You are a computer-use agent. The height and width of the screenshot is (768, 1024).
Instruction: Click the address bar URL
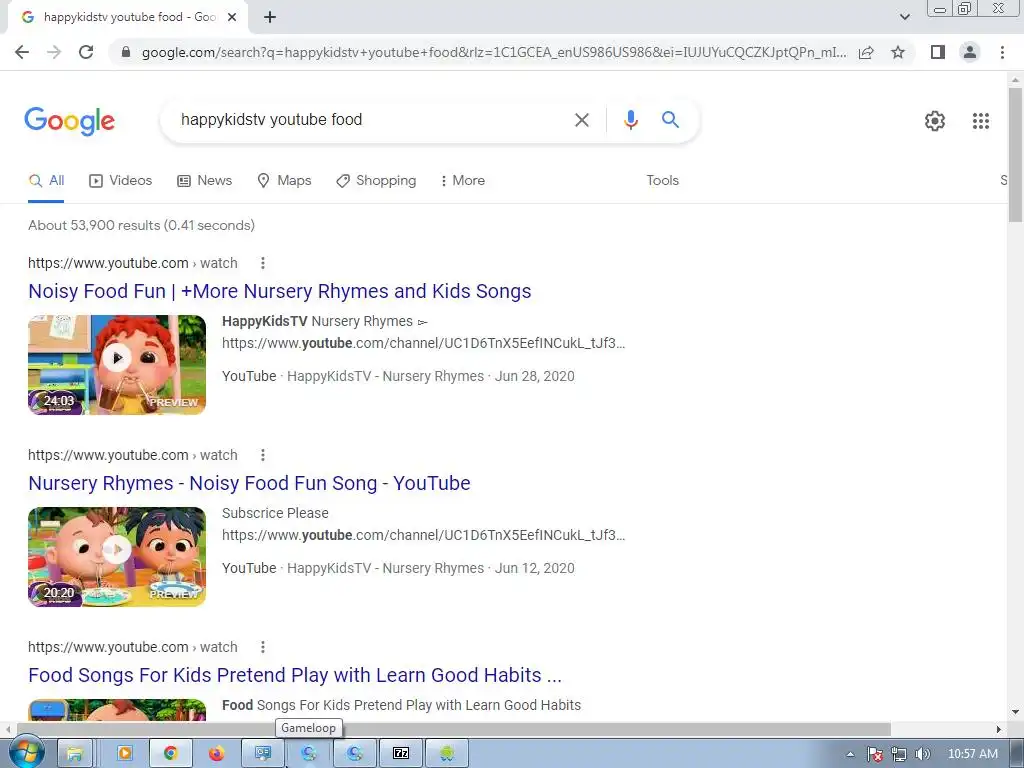(x=494, y=52)
